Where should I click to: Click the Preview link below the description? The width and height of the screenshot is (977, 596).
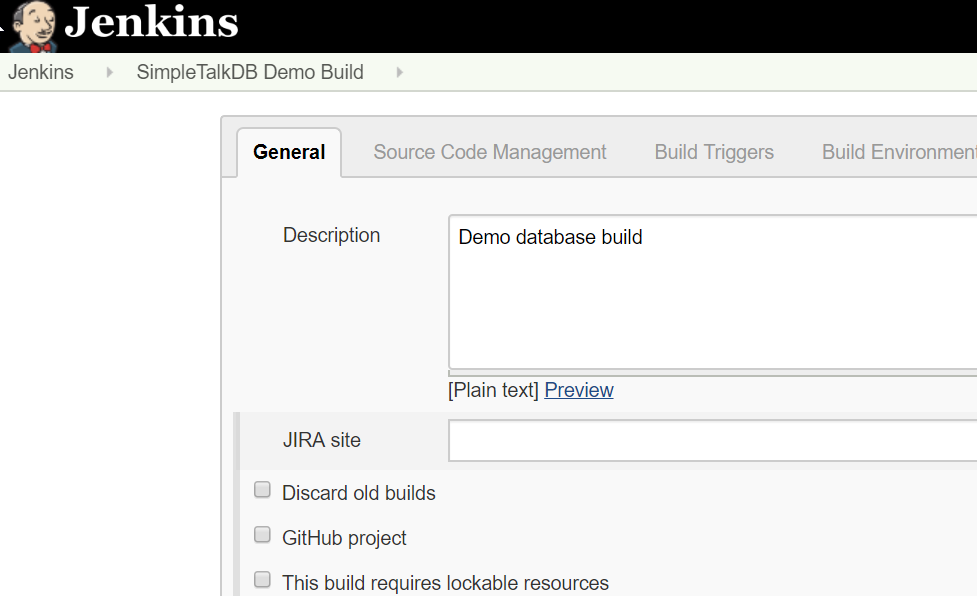tap(579, 389)
